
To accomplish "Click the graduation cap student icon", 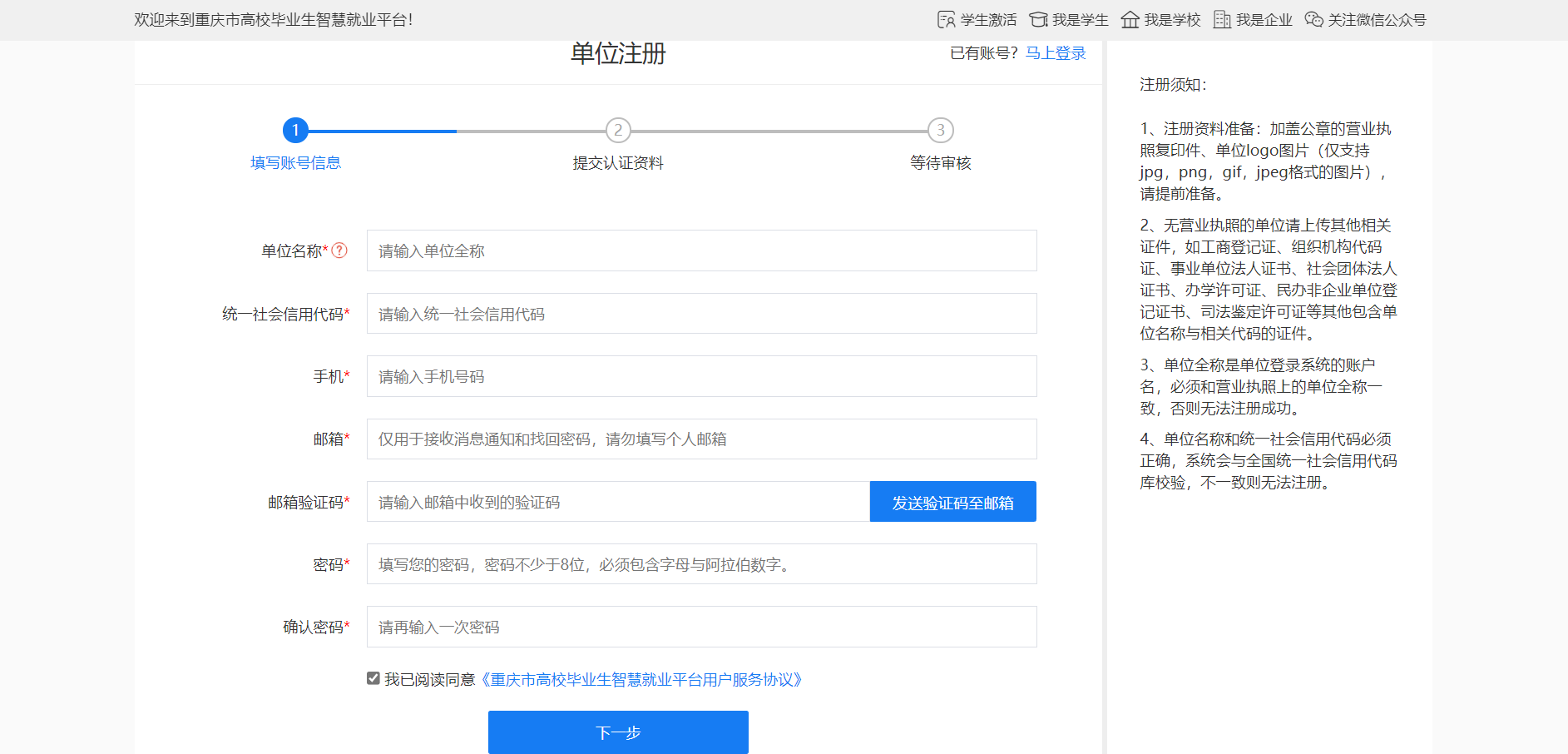I will coord(1038,20).
